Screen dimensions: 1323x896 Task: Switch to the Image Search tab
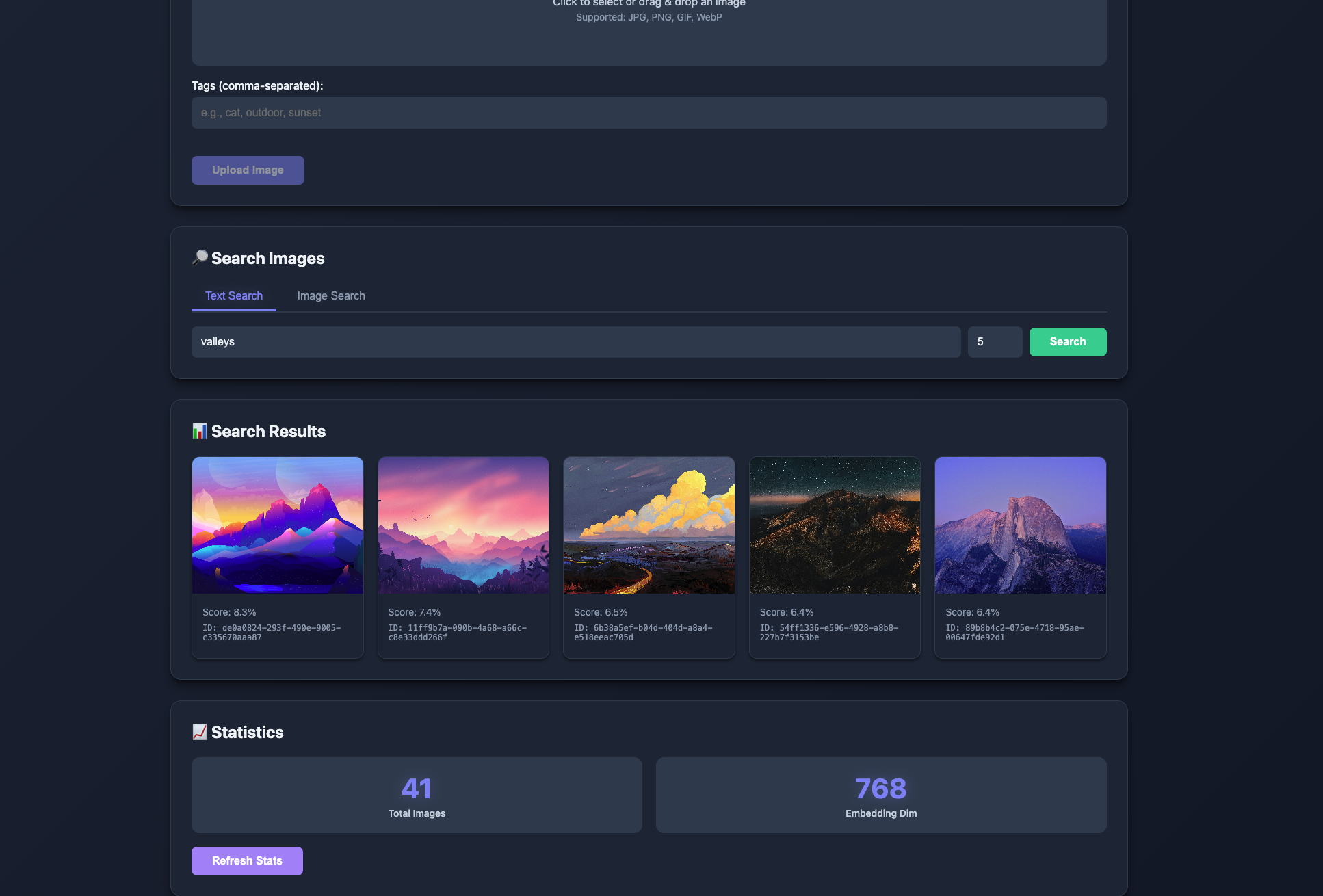click(x=330, y=295)
